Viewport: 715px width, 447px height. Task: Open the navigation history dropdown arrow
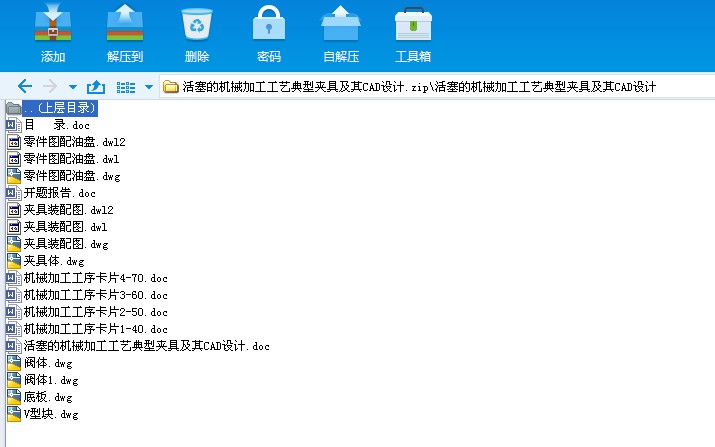pyautogui.click(x=73, y=87)
